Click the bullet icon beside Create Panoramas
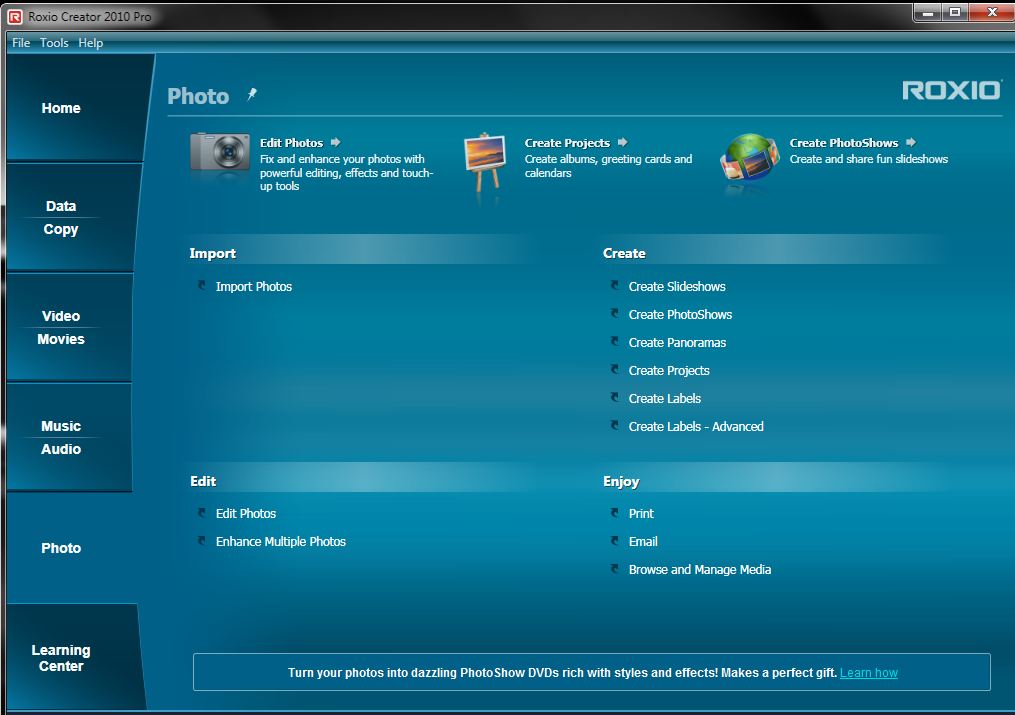This screenshot has height=715, width=1015. click(614, 341)
